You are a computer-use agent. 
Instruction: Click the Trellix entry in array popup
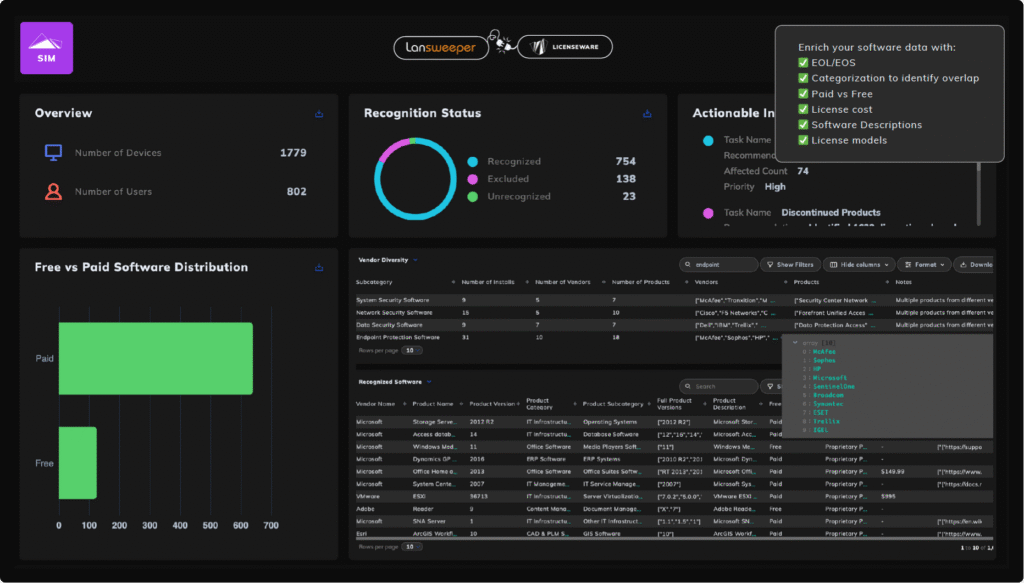click(x=826, y=422)
